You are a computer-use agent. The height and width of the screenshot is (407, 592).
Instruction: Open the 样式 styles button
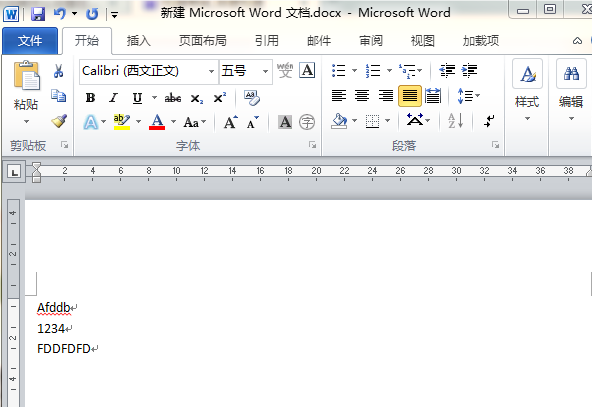coord(527,91)
